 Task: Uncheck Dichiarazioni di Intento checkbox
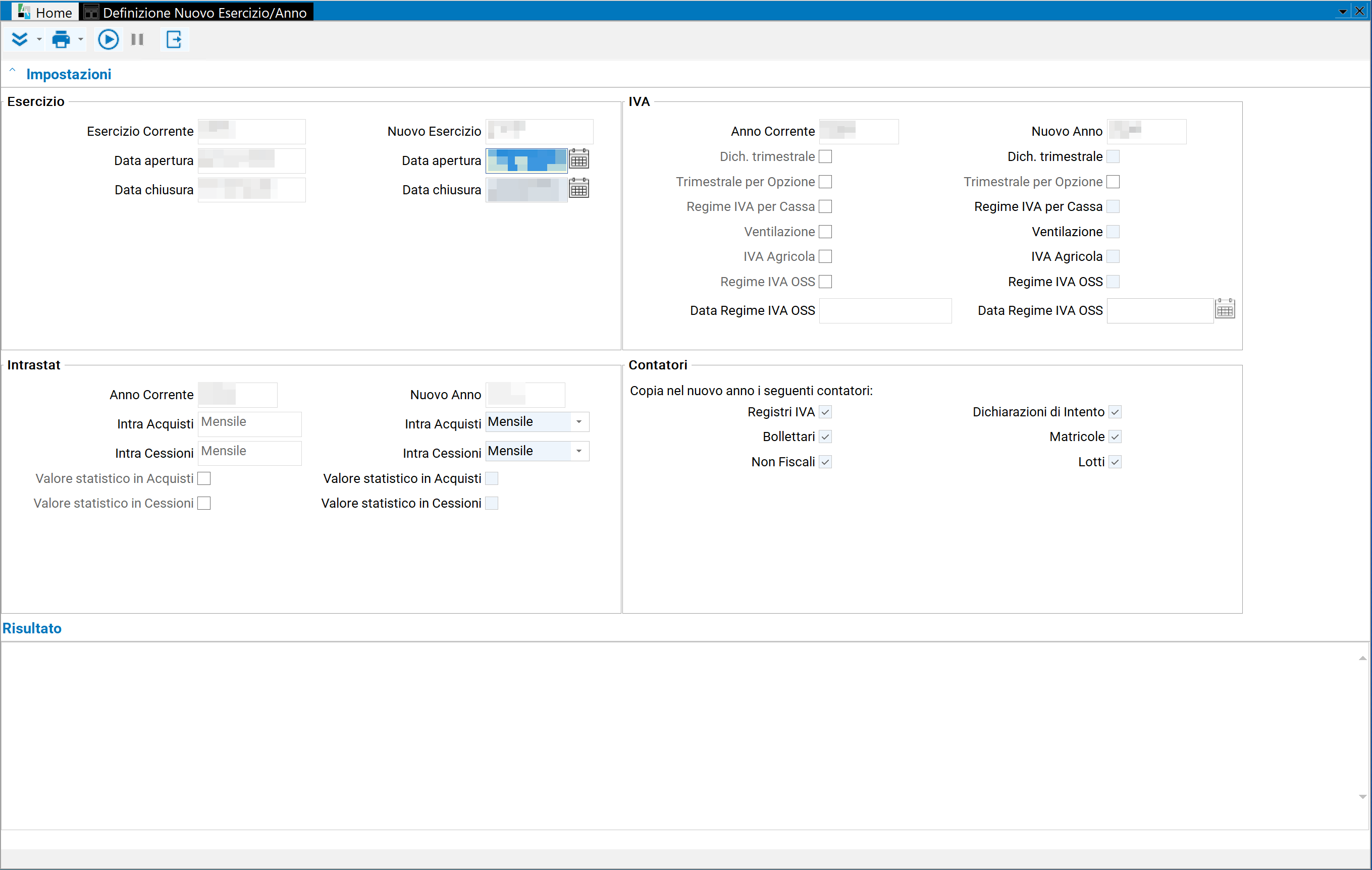(1115, 411)
